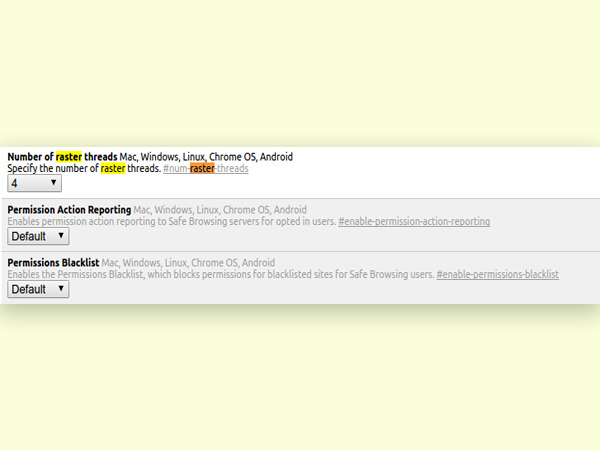Select the 'Permission Action Reporting' heading
The image size is (600, 450).
pos(69,209)
